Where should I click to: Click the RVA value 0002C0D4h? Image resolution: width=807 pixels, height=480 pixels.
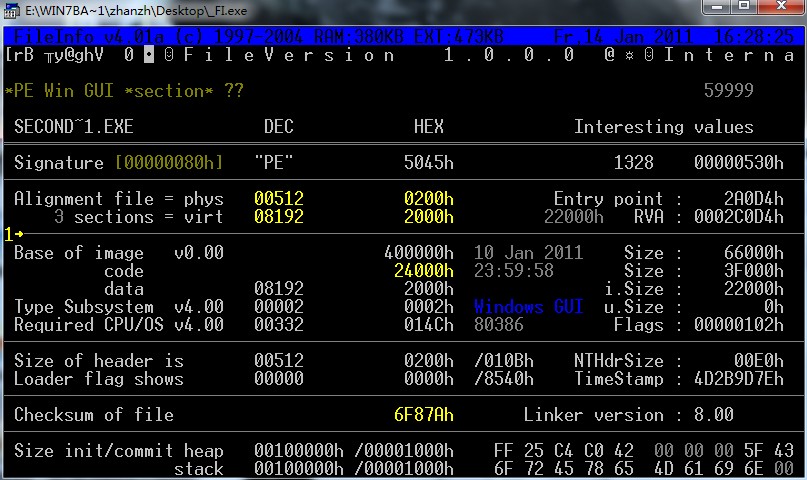739,217
